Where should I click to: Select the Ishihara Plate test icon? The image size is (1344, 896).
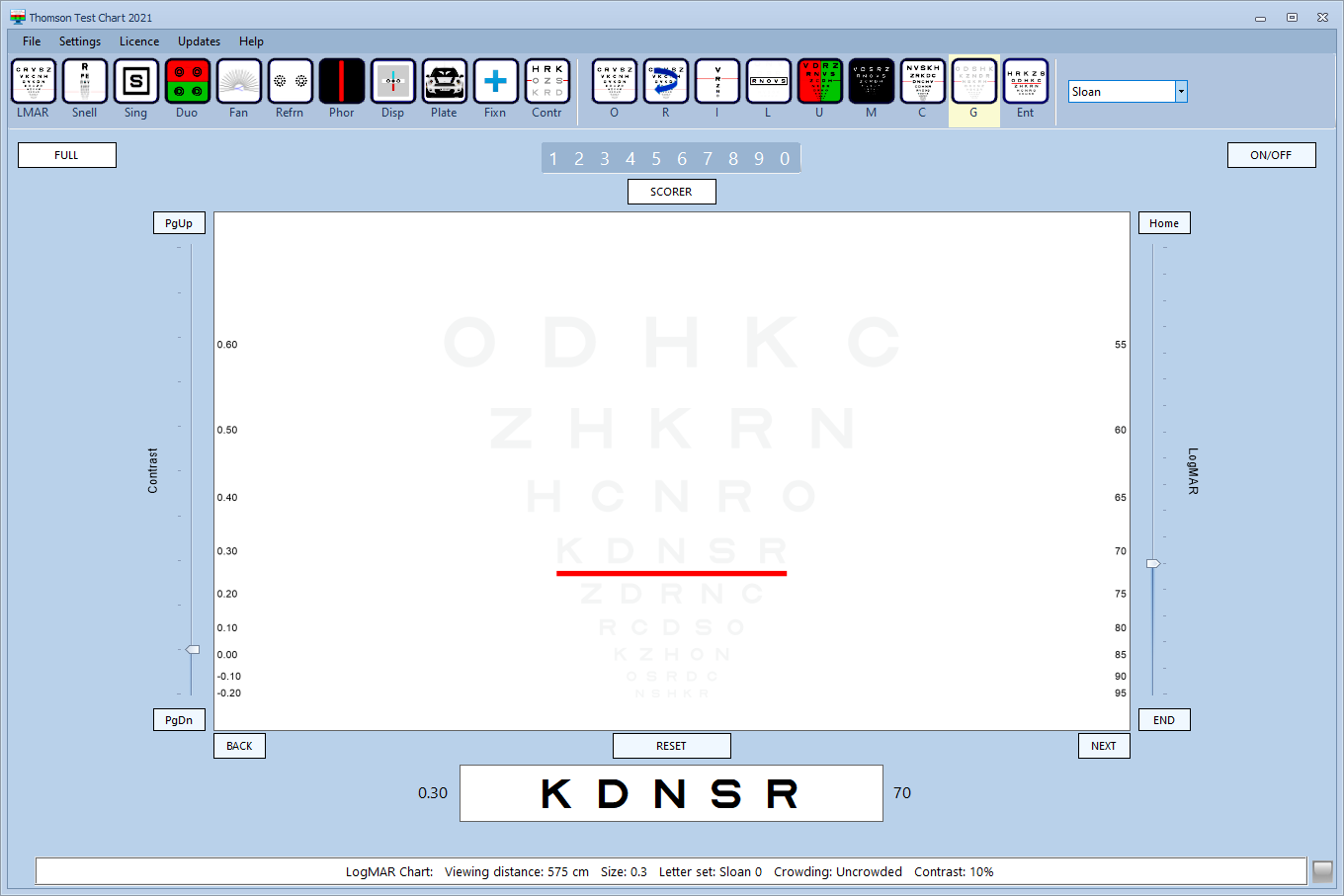(x=444, y=82)
